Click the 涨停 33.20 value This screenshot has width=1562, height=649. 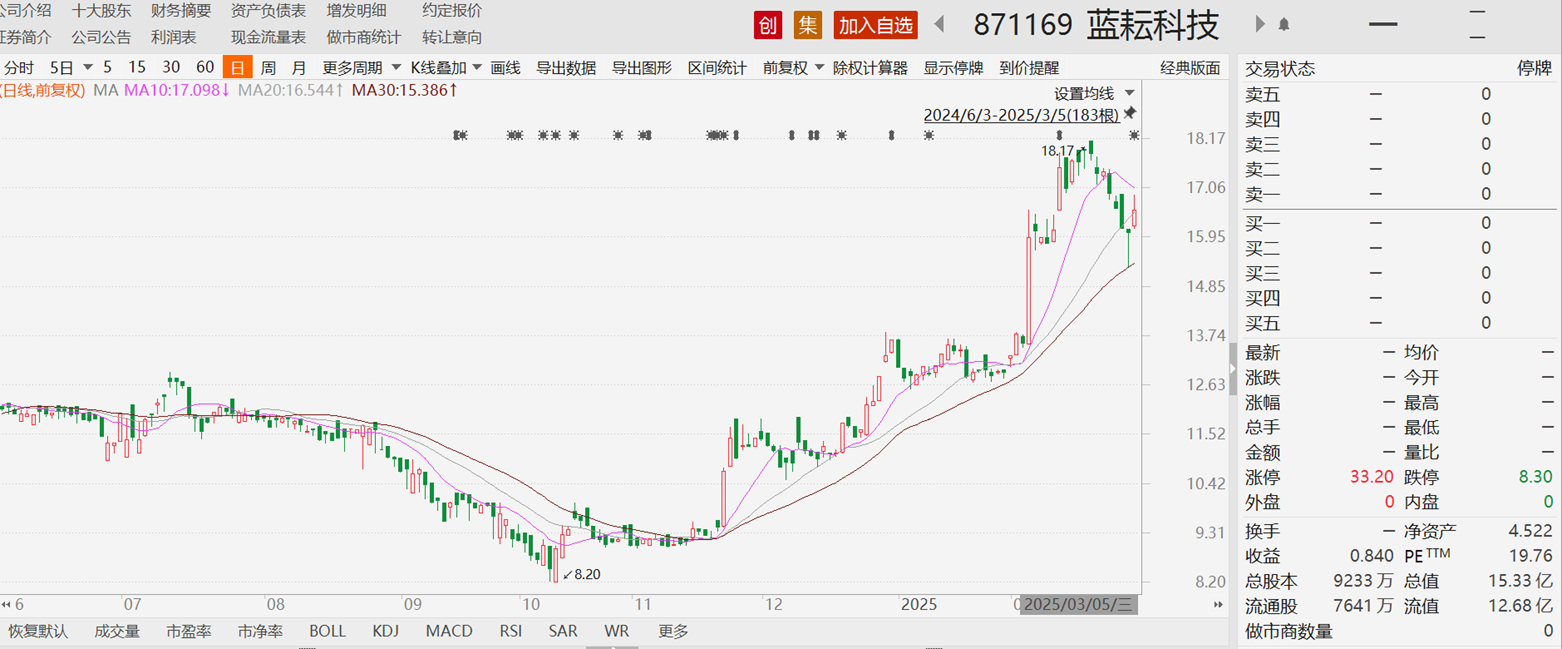(1373, 477)
